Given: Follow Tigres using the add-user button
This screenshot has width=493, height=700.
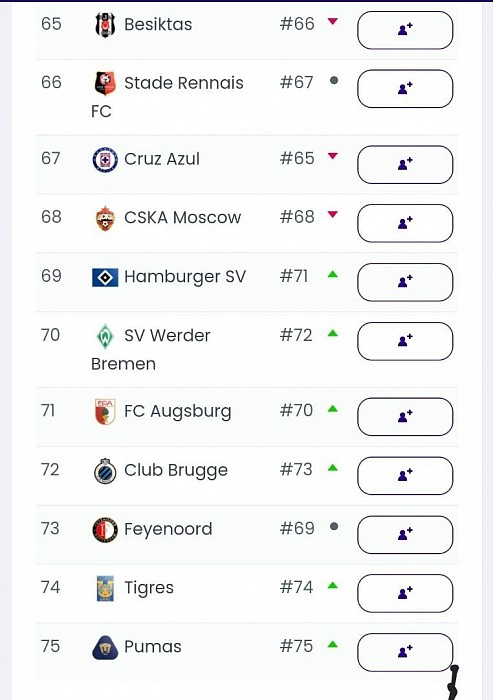Looking at the screenshot, I should tap(405, 593).
